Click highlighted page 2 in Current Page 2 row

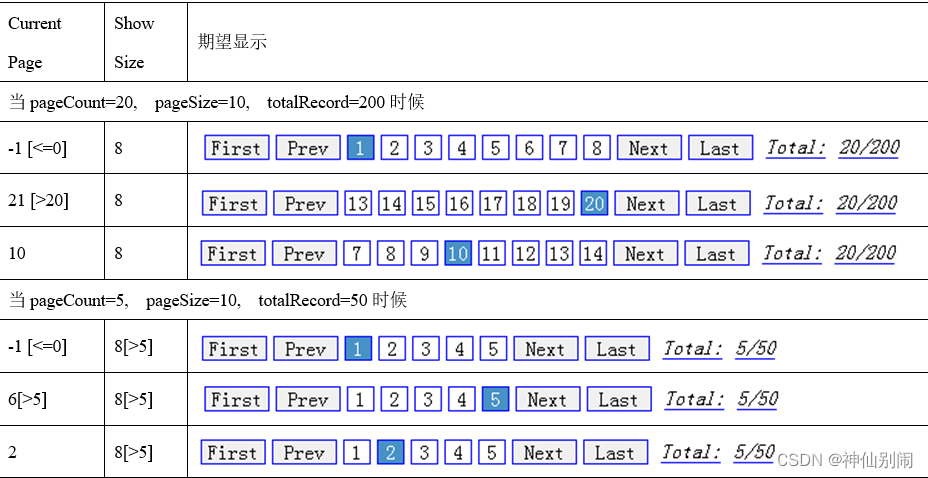point(390,453)
